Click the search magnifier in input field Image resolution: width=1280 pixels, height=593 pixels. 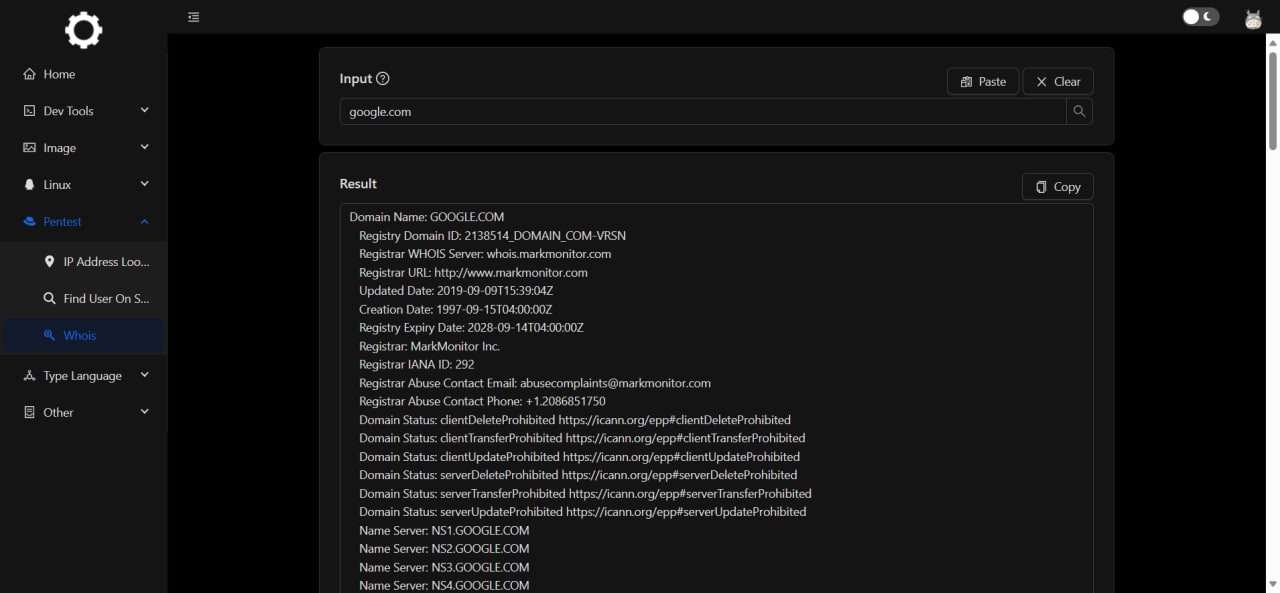coord(1078,111)
